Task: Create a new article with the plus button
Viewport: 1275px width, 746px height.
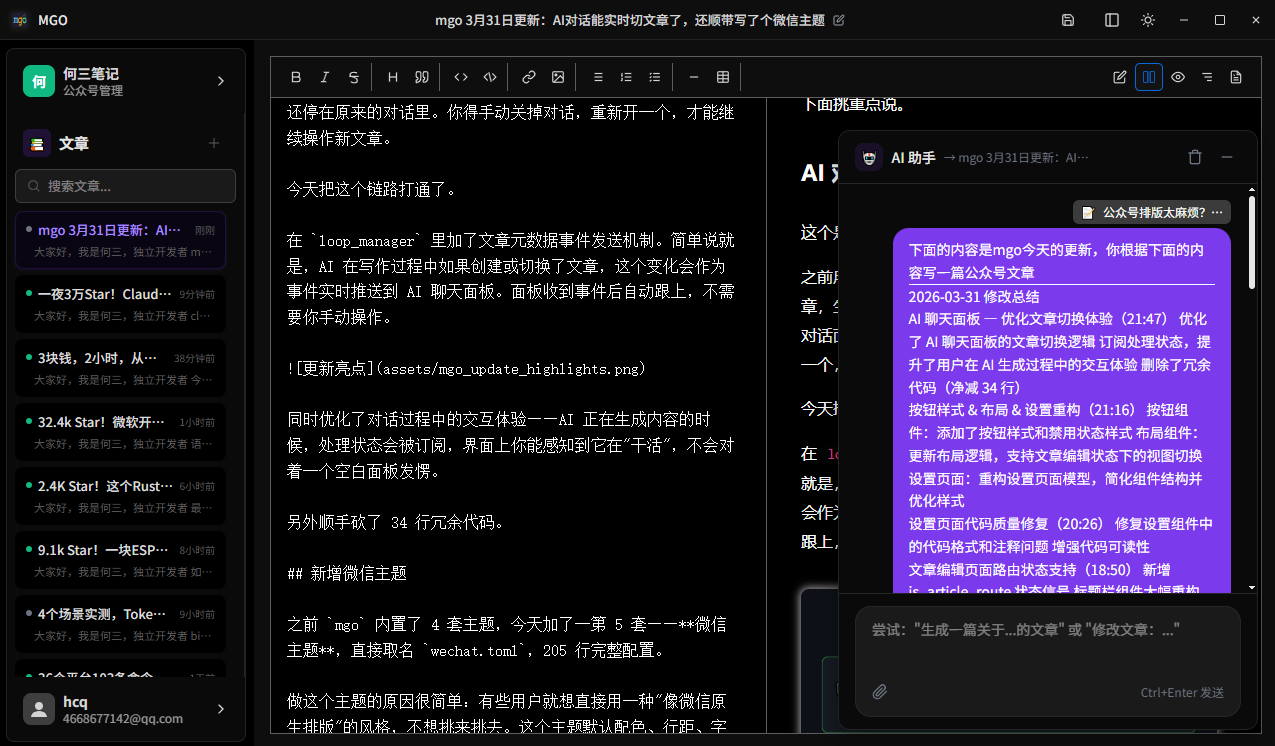Action: [x=213, y=143]
